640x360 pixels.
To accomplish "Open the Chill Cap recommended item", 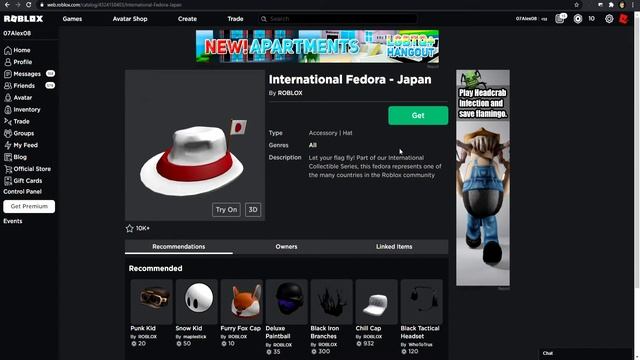I will [x=376, y=313].
